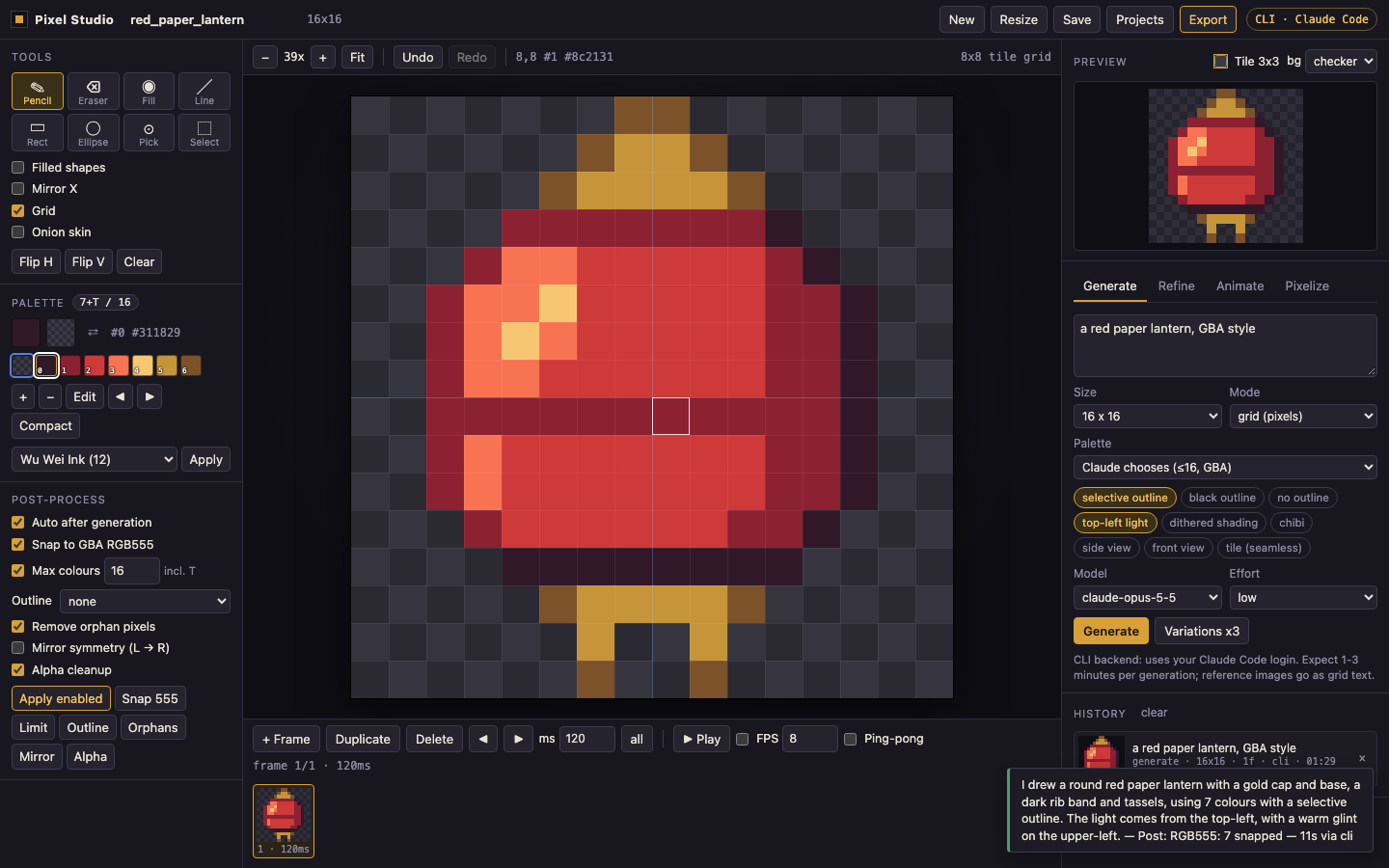This screenshot has width=1389, height=868.
Task: Enable Mirror symmetry (L → R)
Action: (x=17, y=648)
